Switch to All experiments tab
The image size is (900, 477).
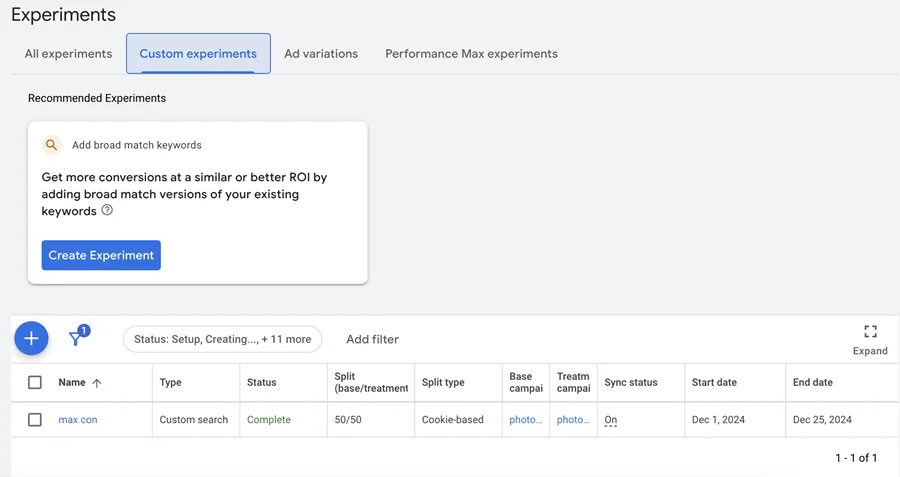click(68, 53)
